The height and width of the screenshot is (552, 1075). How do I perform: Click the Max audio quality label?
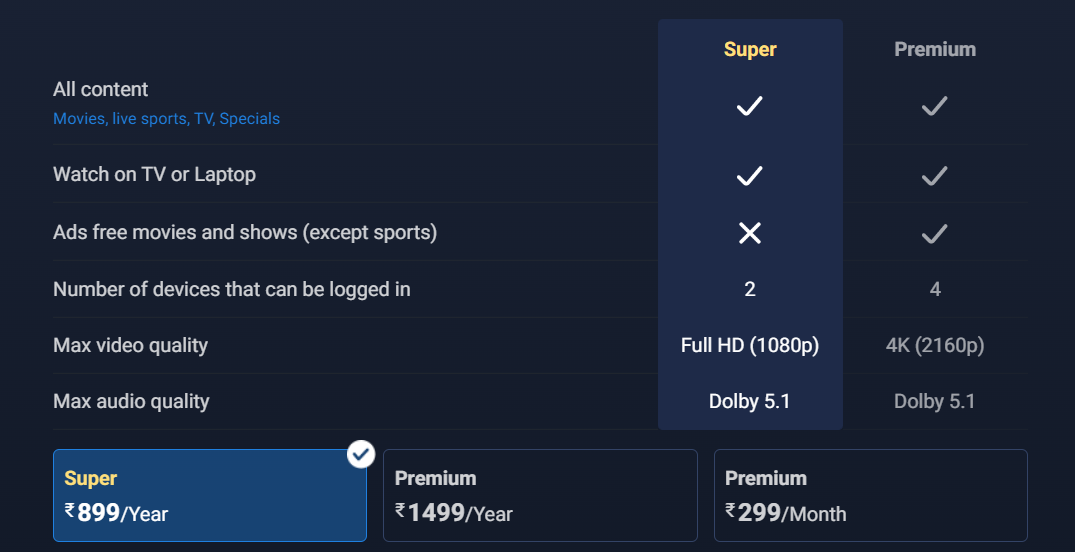coord(131,401)
